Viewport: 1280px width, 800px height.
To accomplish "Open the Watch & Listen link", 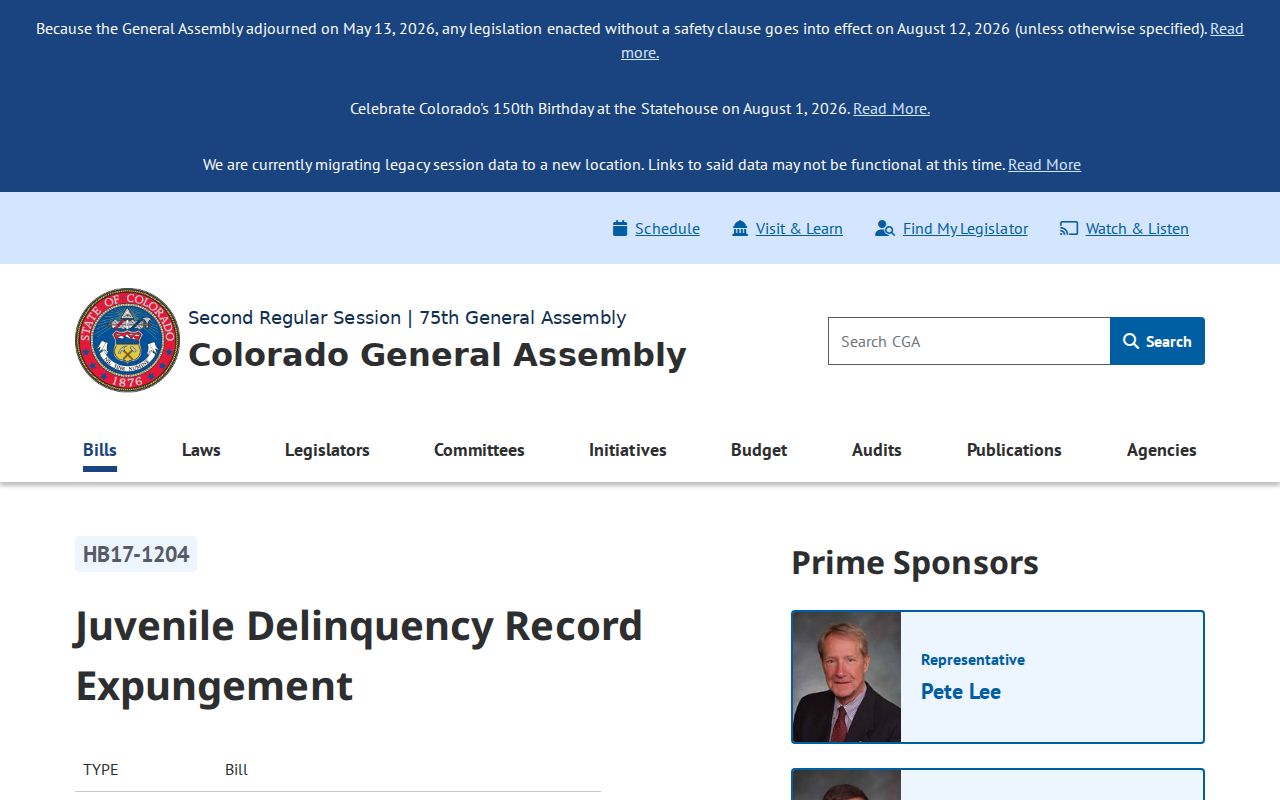I will pyautogui.click(x=1137, y=228).
